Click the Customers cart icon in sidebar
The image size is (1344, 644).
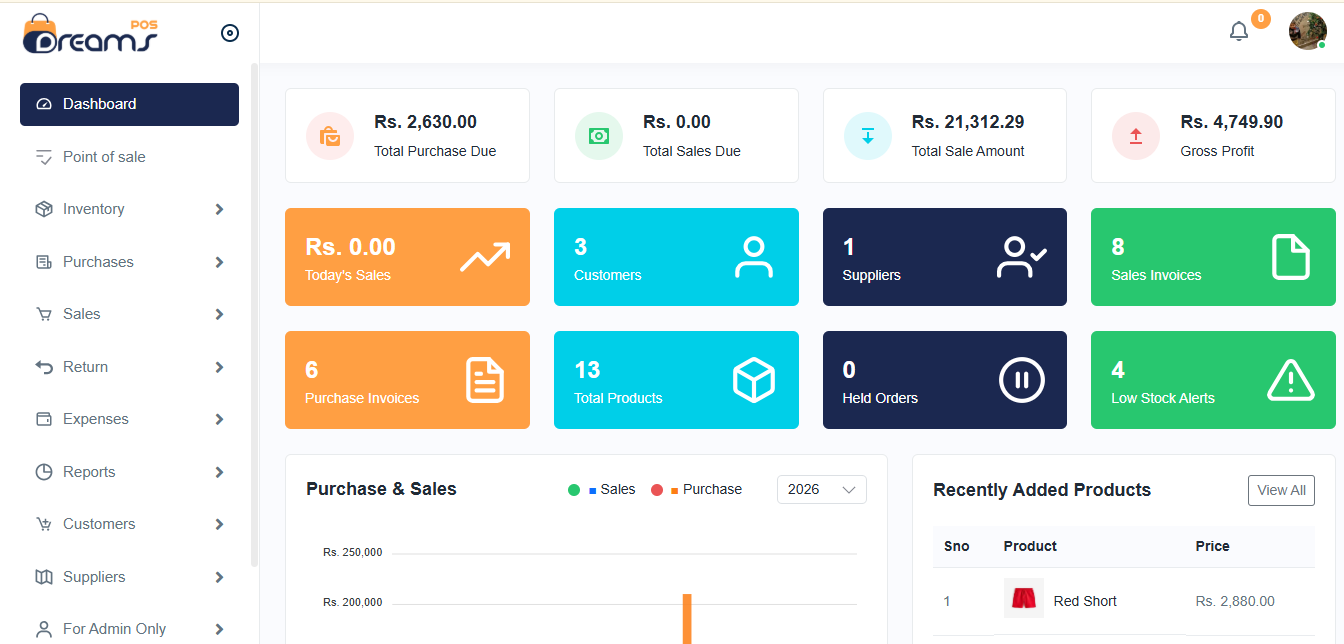click(44, 524)
